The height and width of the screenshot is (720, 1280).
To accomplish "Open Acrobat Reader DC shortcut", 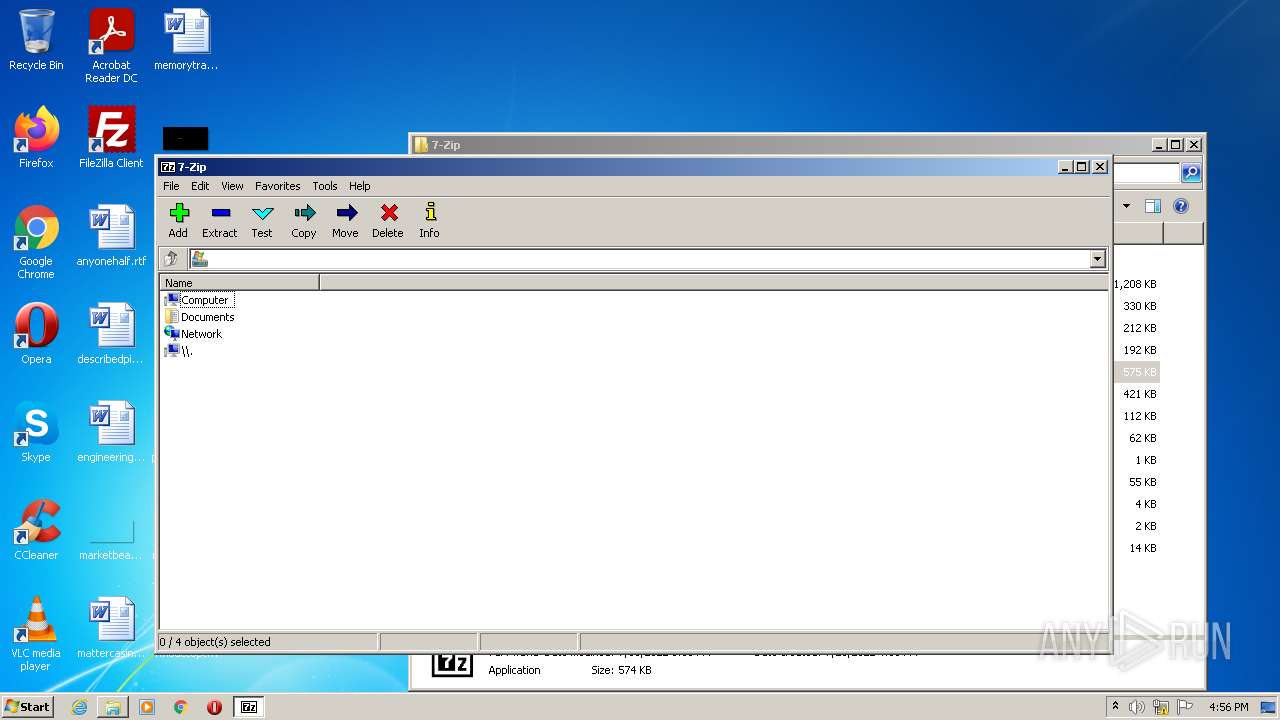I will [111, 46].
